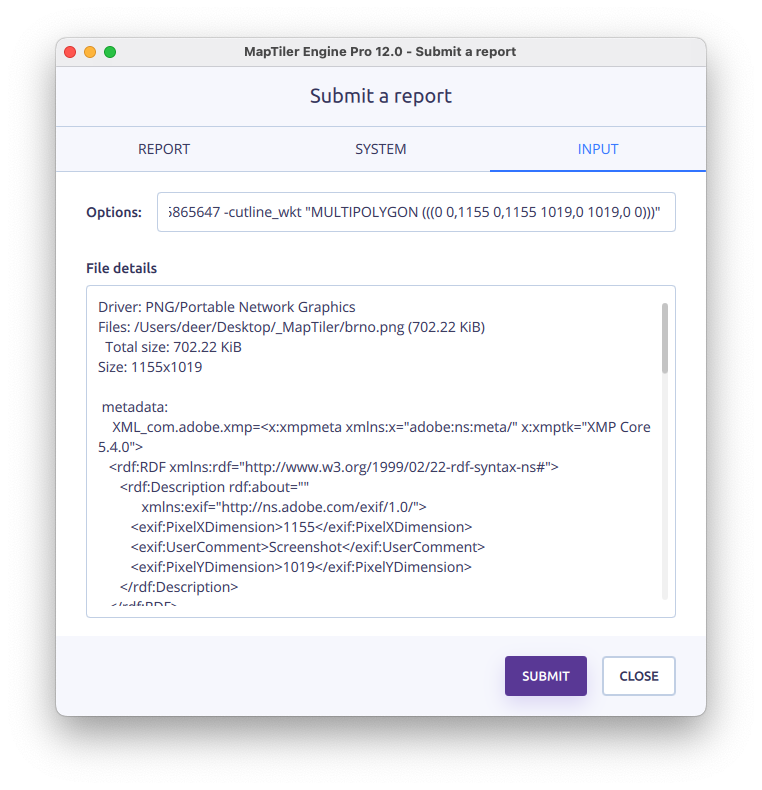Image resolution: width=762 pixels, height=790 pixels.
Task: Click the Total size 702.22 KiB line
Action: click(x=173, y=347)
